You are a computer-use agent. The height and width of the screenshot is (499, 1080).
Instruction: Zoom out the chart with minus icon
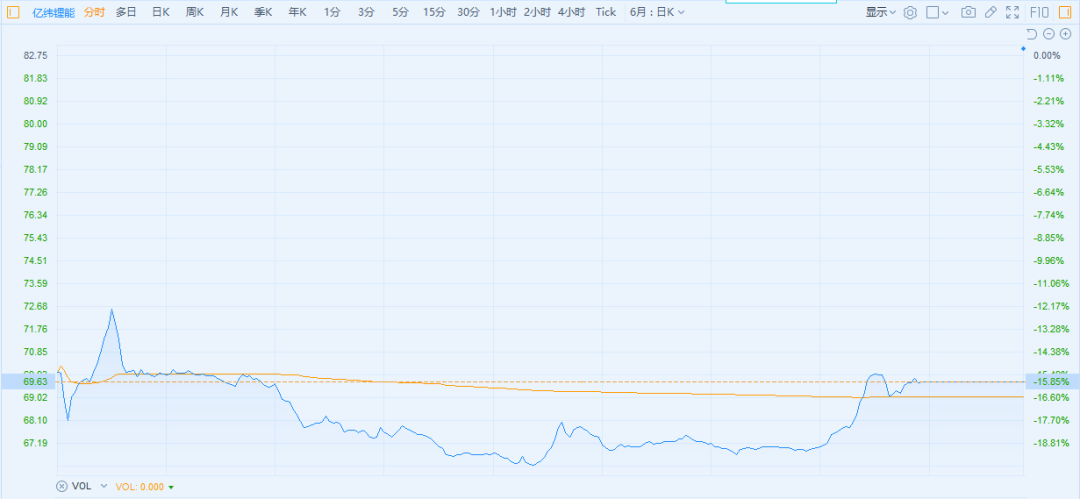[x=1048, y=34]
